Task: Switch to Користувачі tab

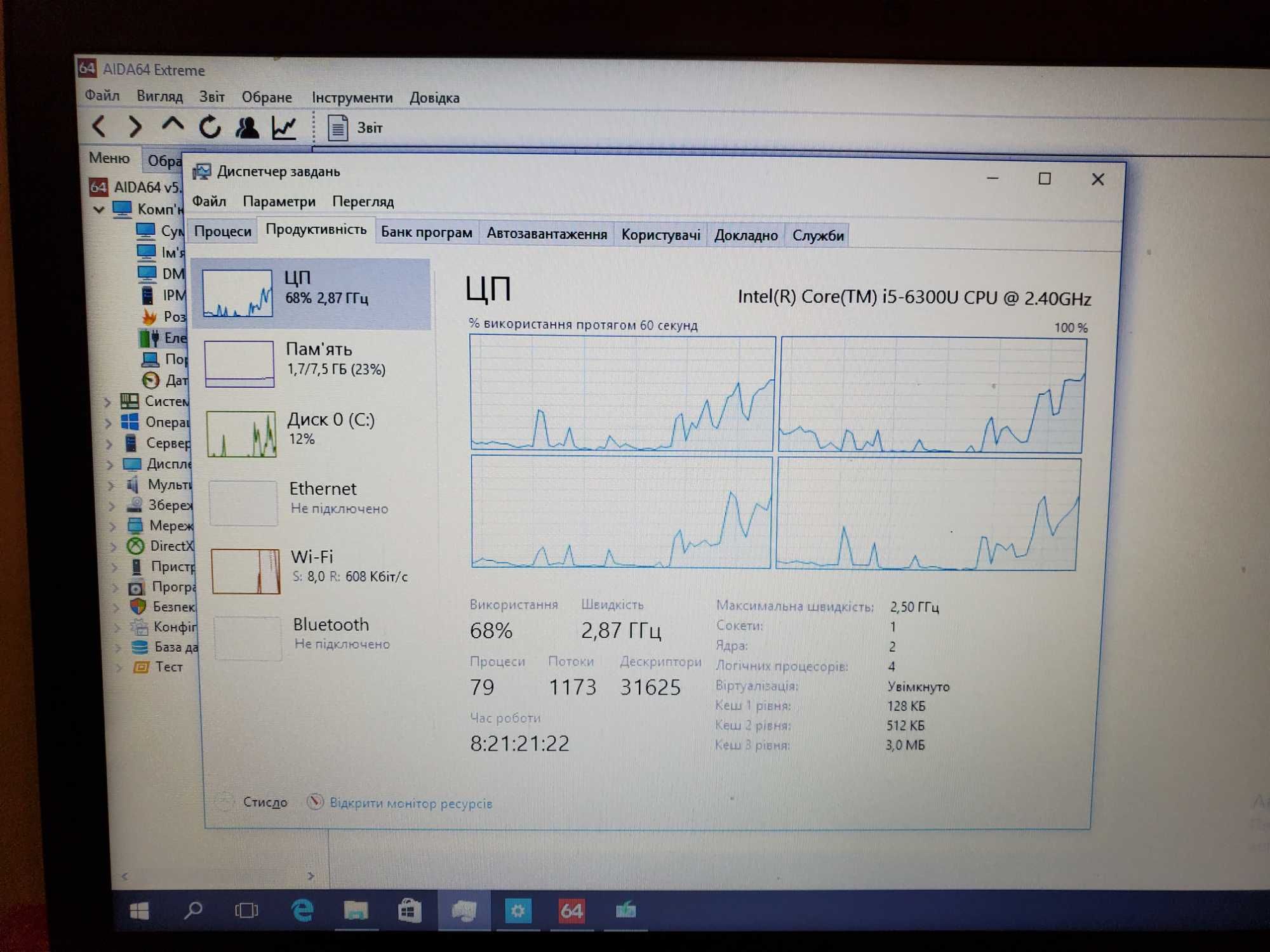Action: click(x=660, y=235)
